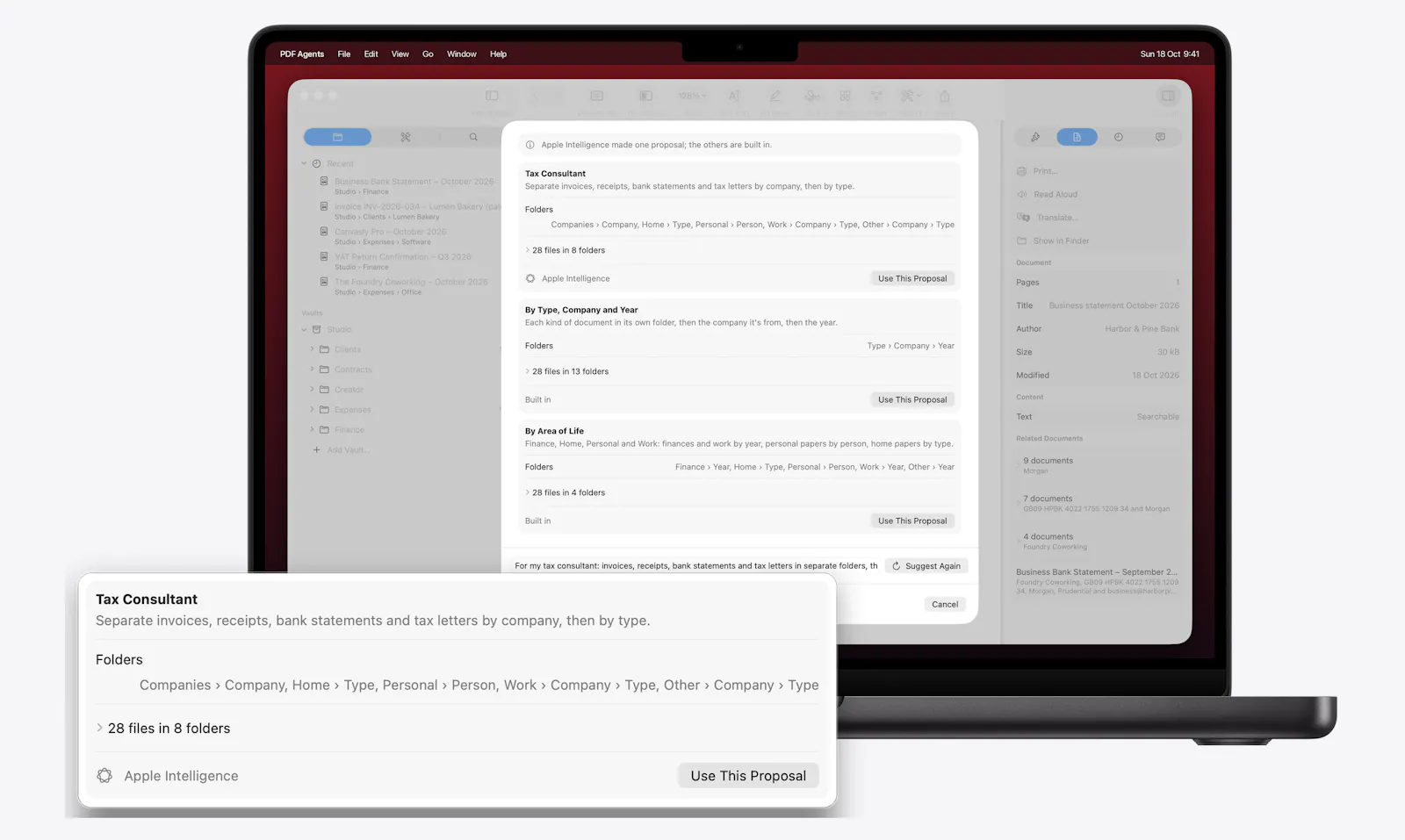Click the Read Aloud speaker icon
Screen dimensions: 1405x840
(x=1021, y=194)
